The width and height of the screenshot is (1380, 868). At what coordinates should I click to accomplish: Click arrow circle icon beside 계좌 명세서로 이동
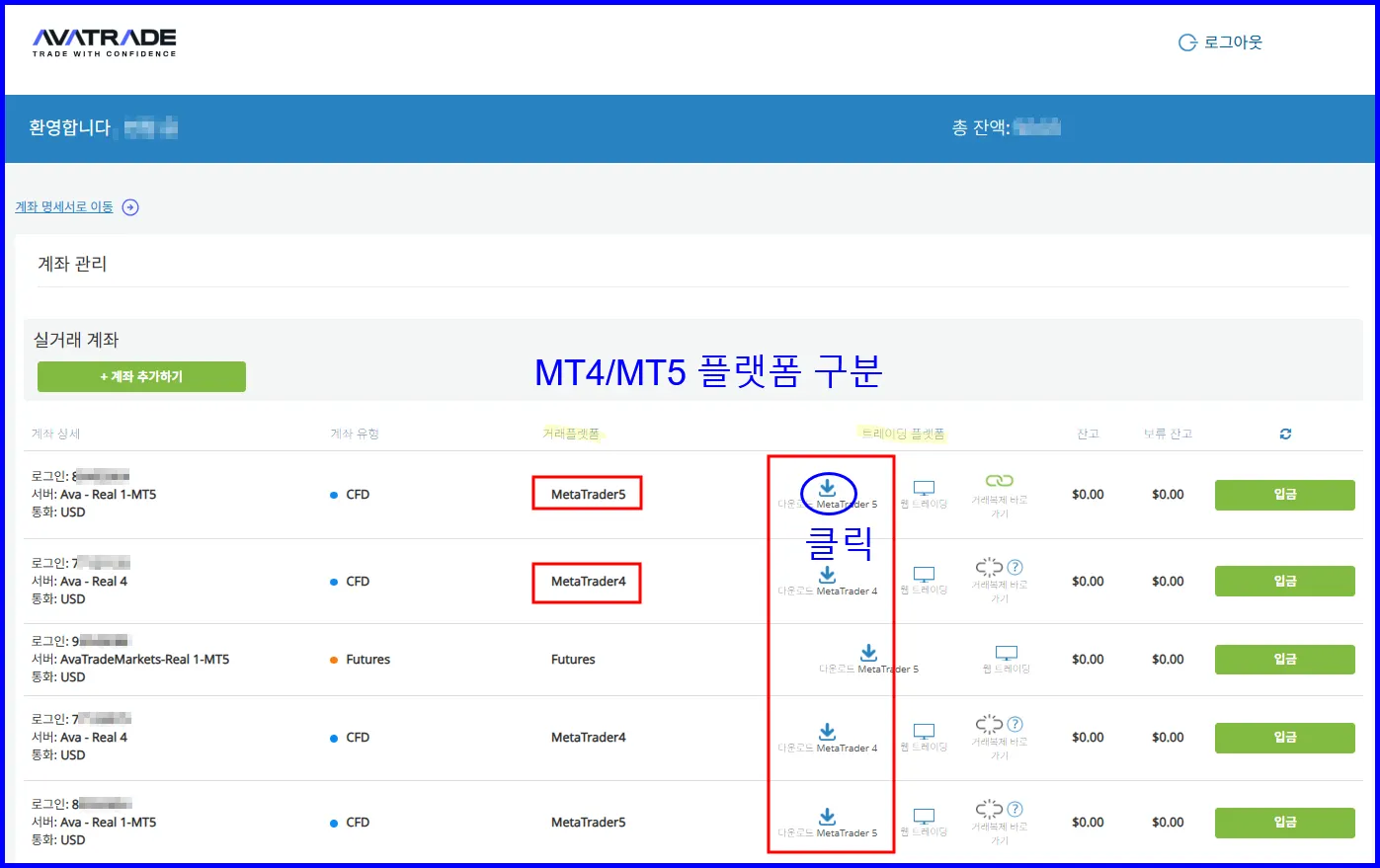point(130,207)
